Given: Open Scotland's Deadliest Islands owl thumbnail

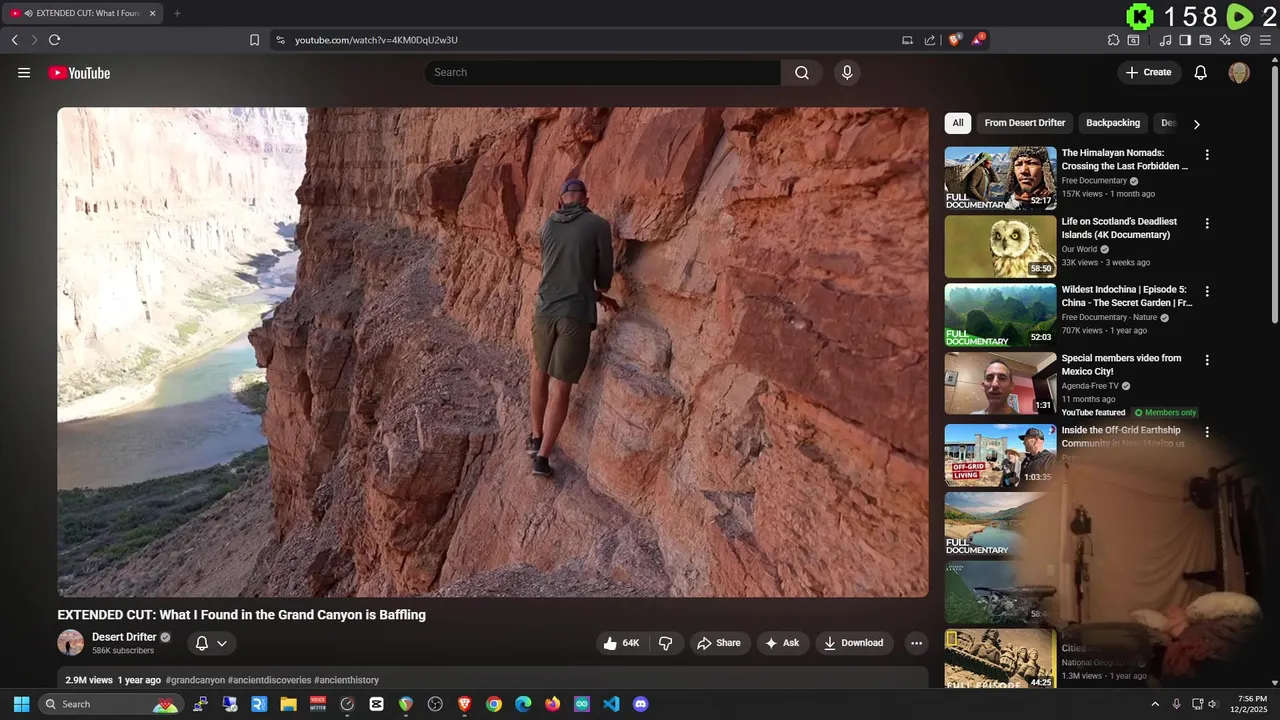Looking at the screenshot, I should pyautogui.click(x=1000, y=246).
